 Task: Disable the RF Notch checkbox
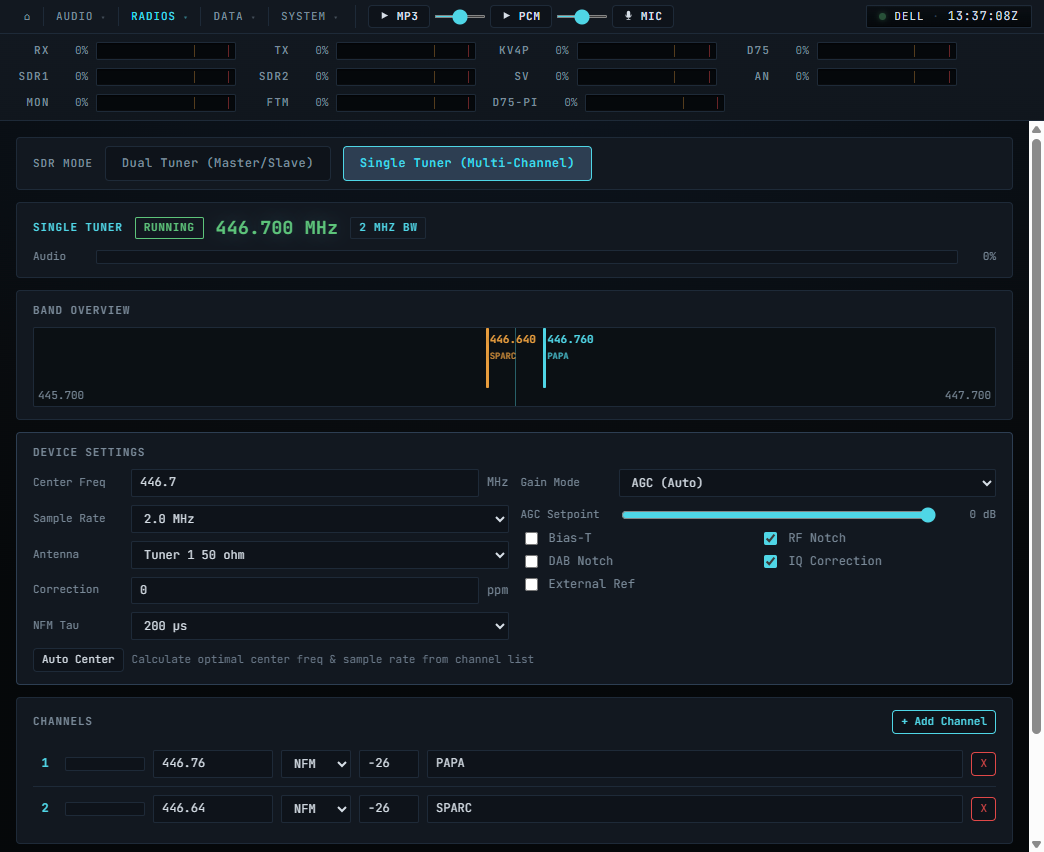pyautogui.click(x=770, y=538)
